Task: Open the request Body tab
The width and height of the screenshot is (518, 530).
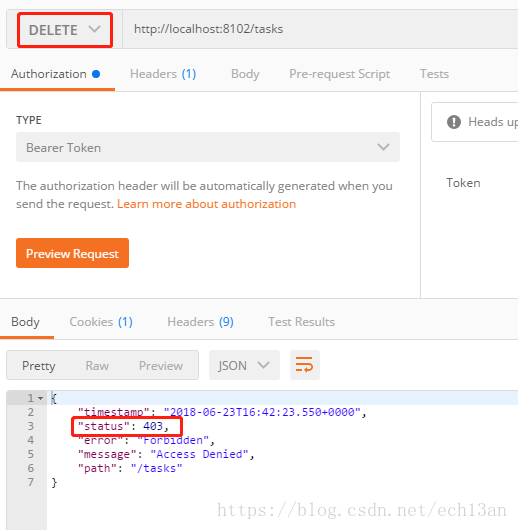Action: [245, 74]
